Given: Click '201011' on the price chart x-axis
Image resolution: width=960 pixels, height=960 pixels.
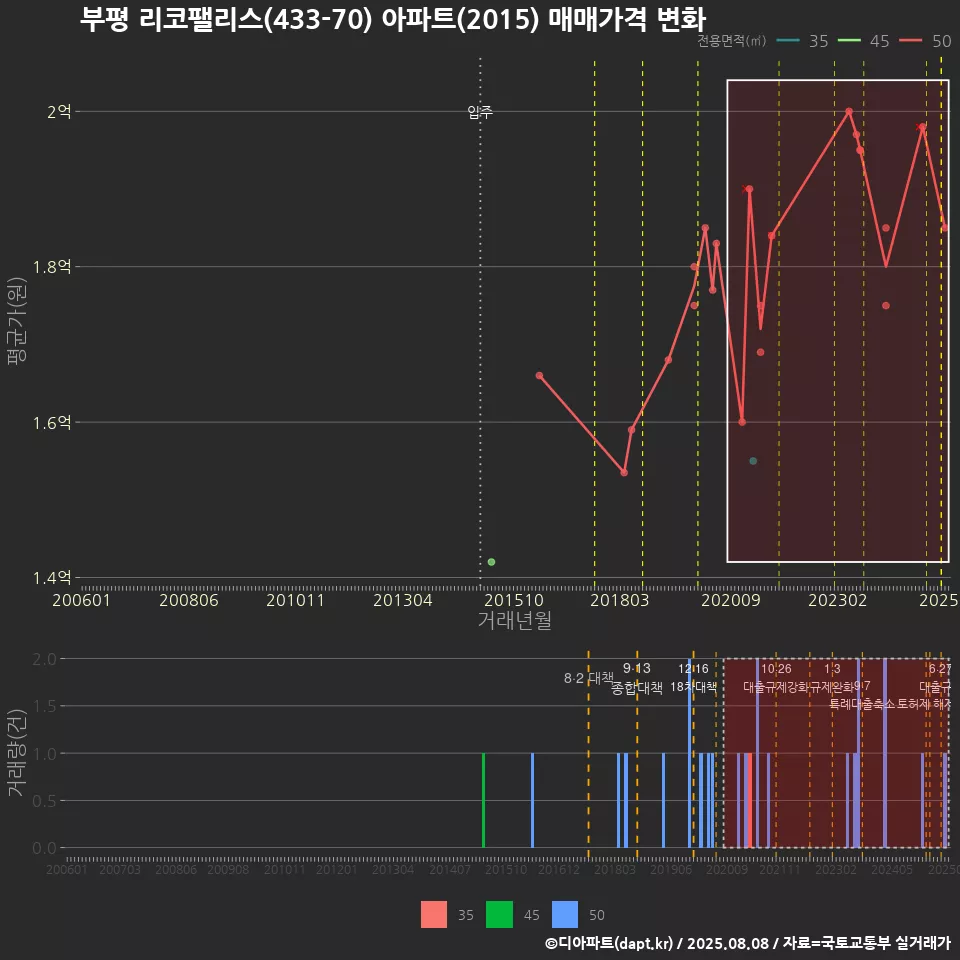Looking at the screenshot, I should [x=295, y=600].
